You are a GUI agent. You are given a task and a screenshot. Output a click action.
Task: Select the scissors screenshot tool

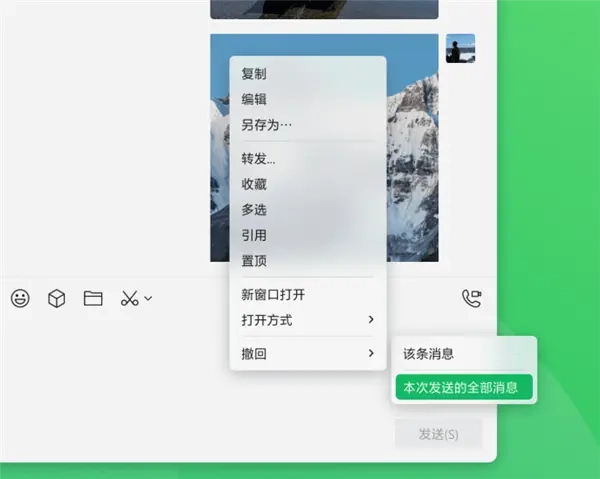click(x=129, y=298)
